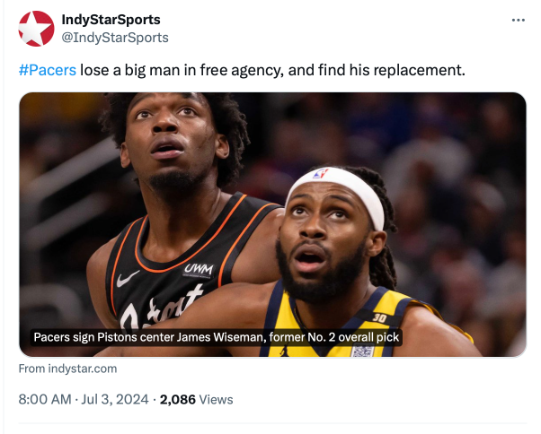The image size is (541, 434).
Task: Follow the #Pacers hashtag link
Action: coord(47,70)
